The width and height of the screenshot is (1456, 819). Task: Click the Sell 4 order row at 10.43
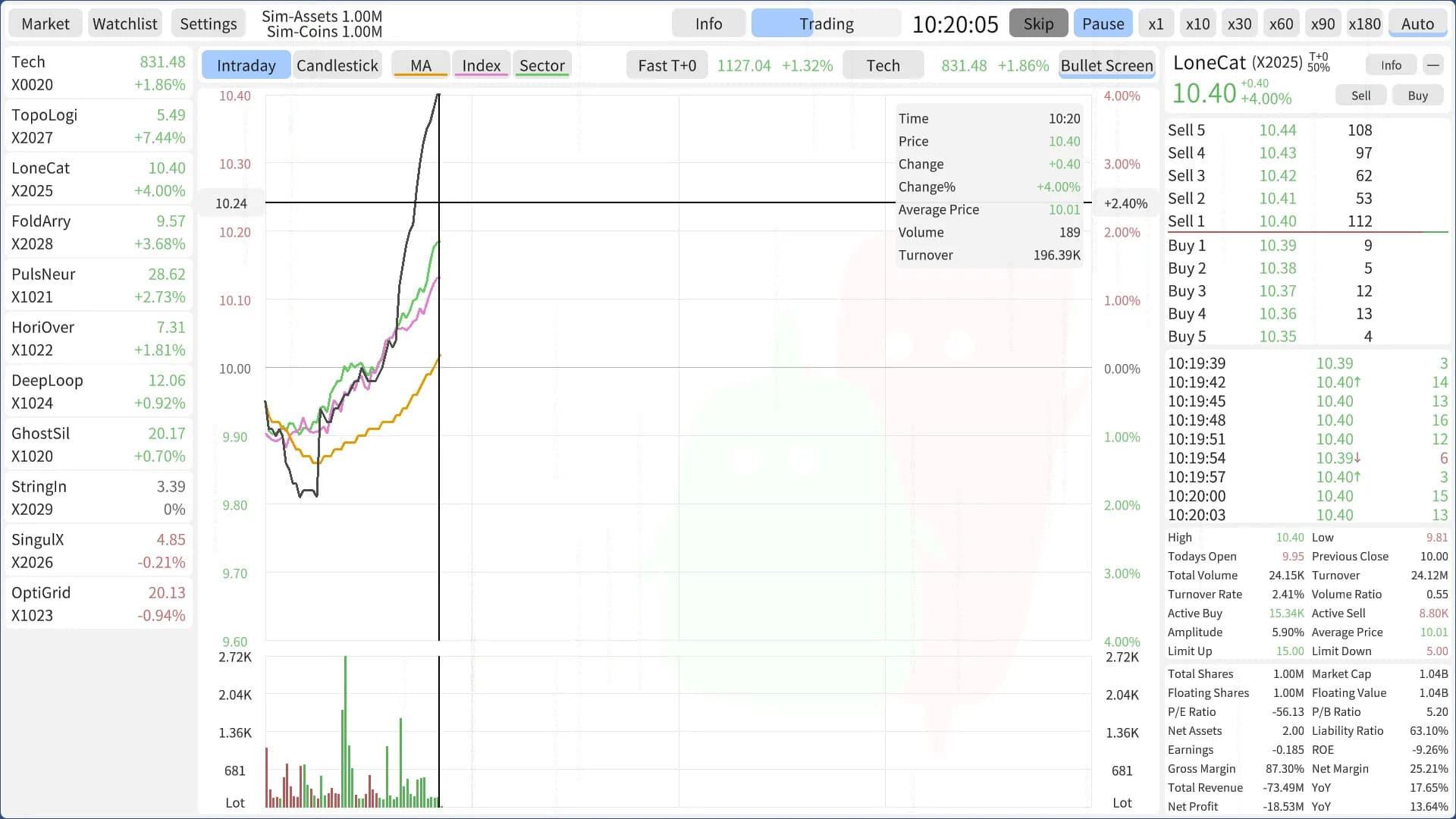tap(1307, 153)
